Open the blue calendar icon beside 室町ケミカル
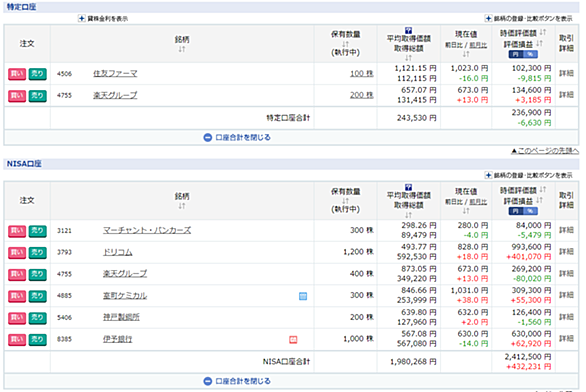Image resolution: width=586 pixels, height=392 pixels. click(x=303, y=296)
